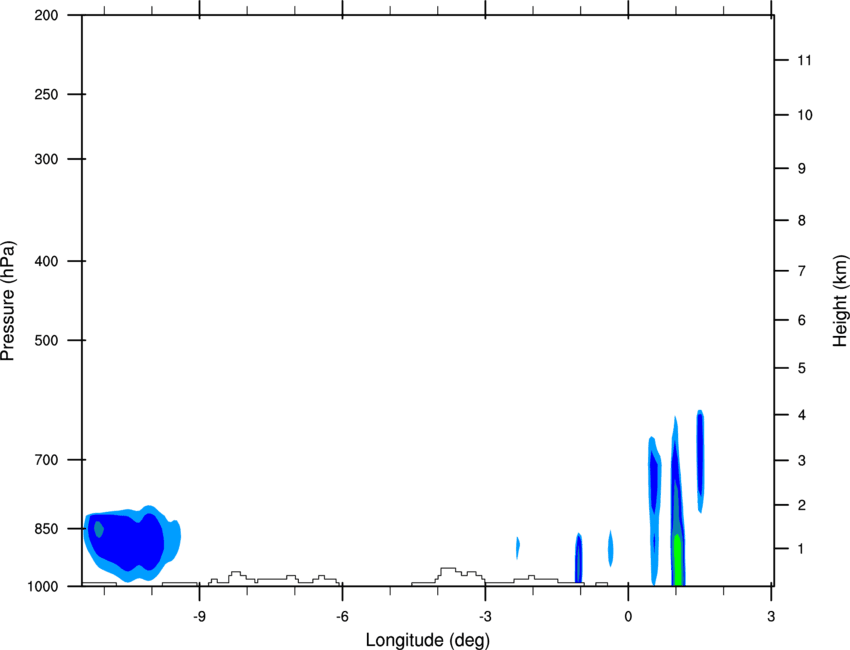
Task: Click the 'Pressure (hPa)' axis title
Action: (x=8, y=301)
